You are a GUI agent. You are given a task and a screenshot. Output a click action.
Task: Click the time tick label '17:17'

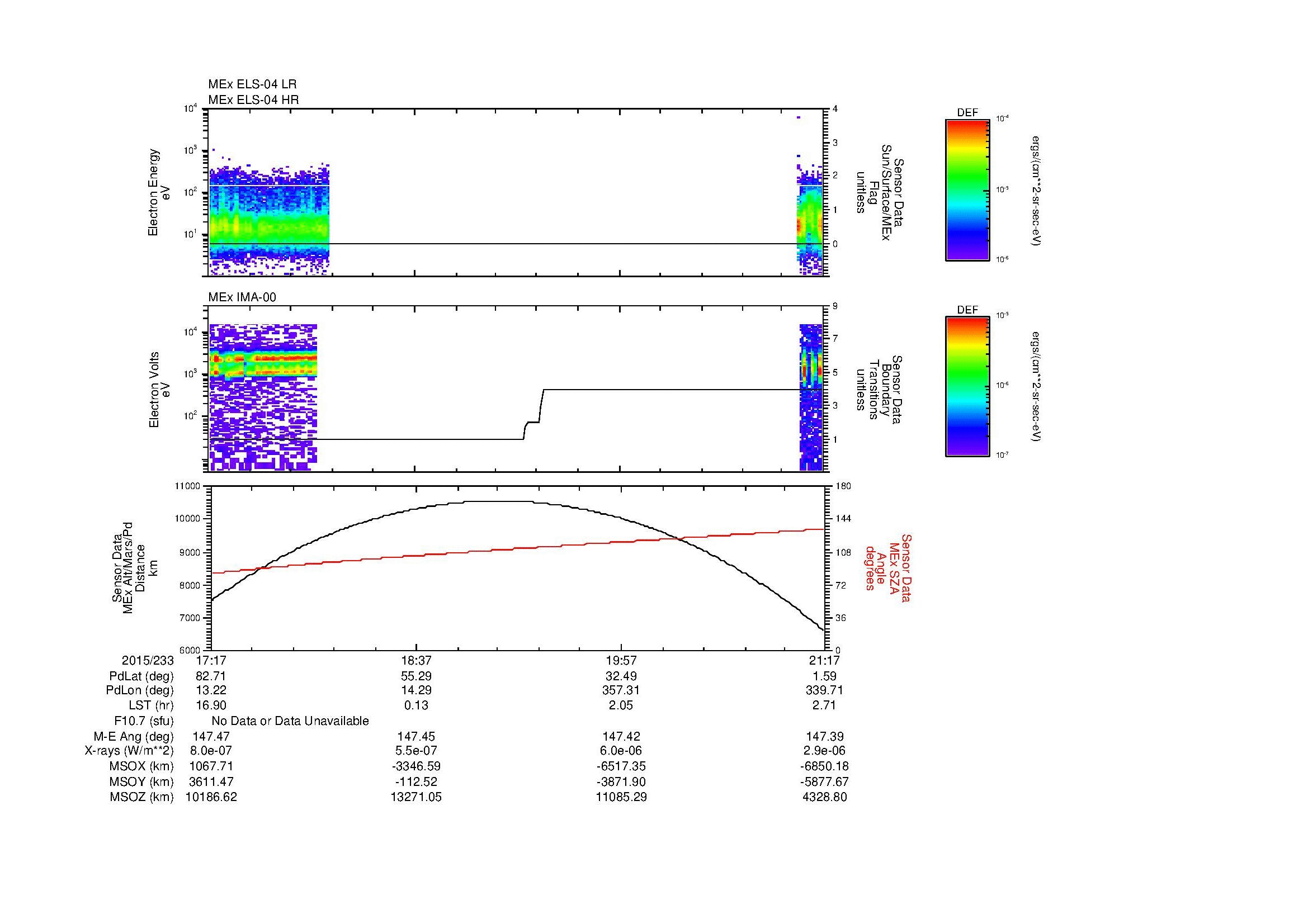[211, 660]
